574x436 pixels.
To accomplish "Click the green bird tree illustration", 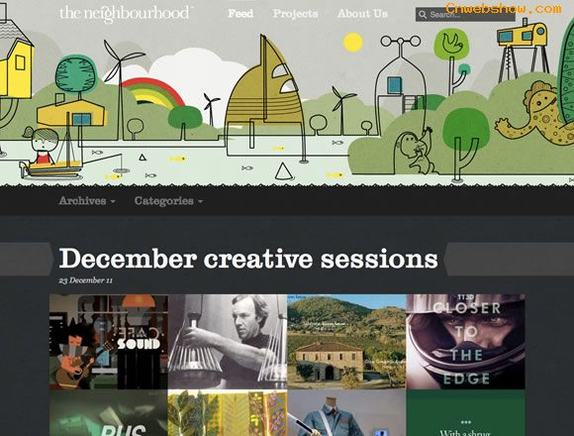I will [452, 60].
